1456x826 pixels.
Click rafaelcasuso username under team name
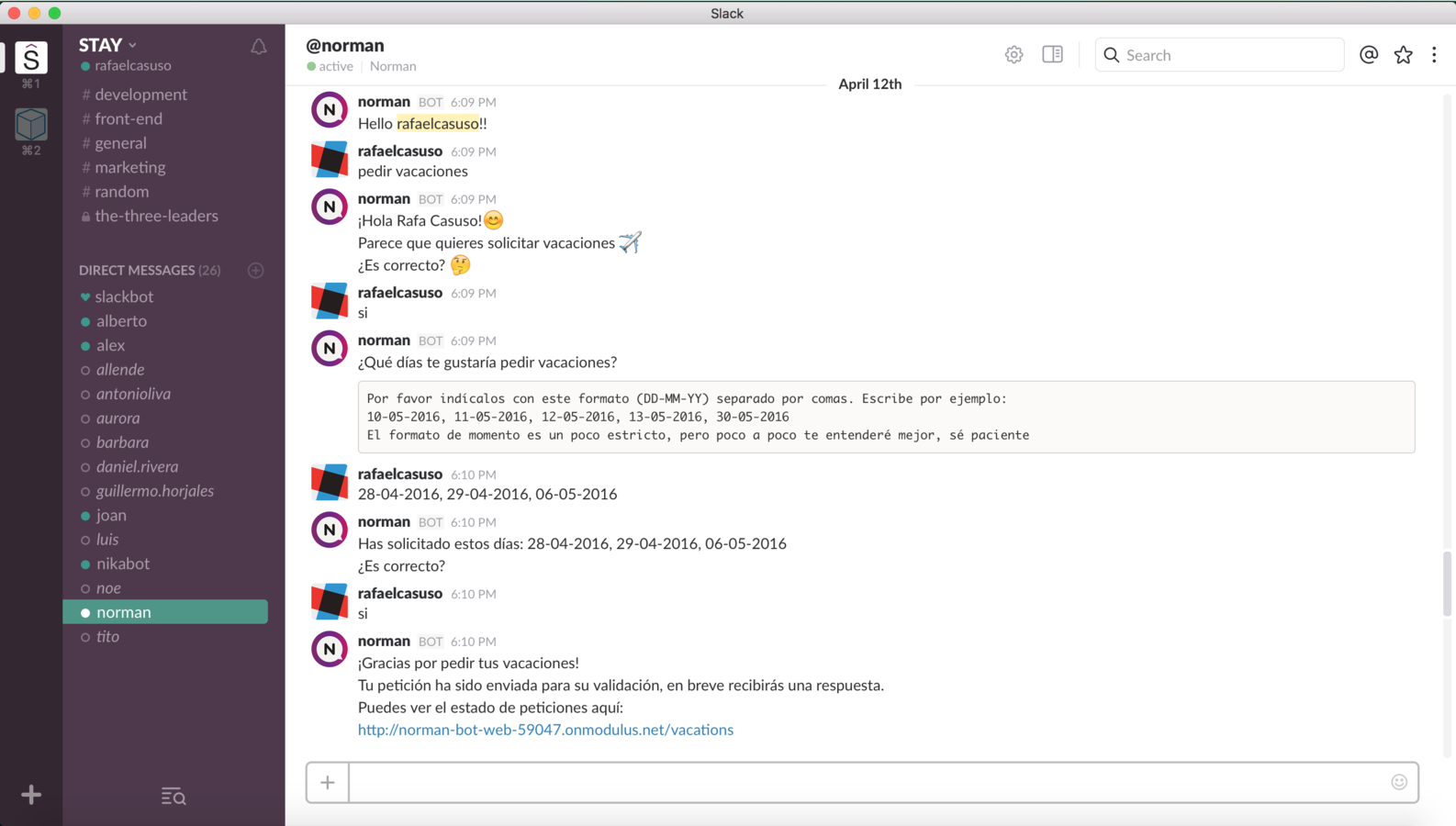coord(133,66)
